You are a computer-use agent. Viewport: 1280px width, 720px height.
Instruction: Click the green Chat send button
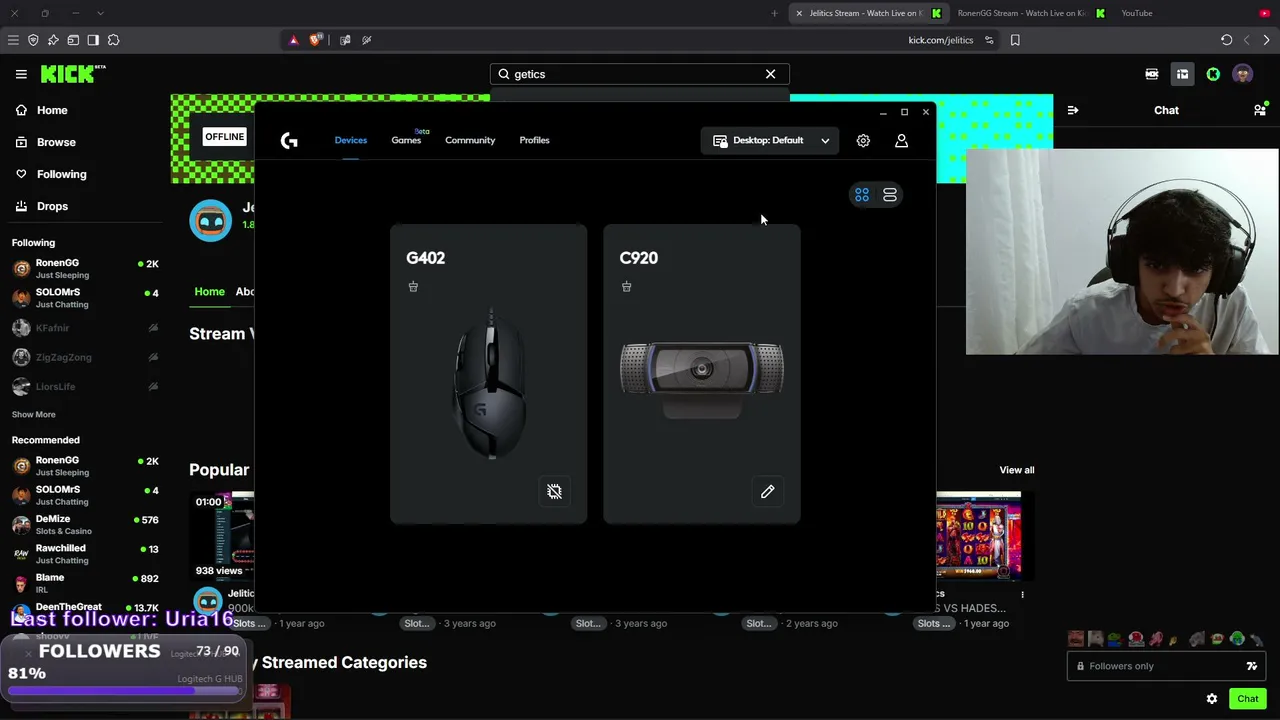[1248, 699]
